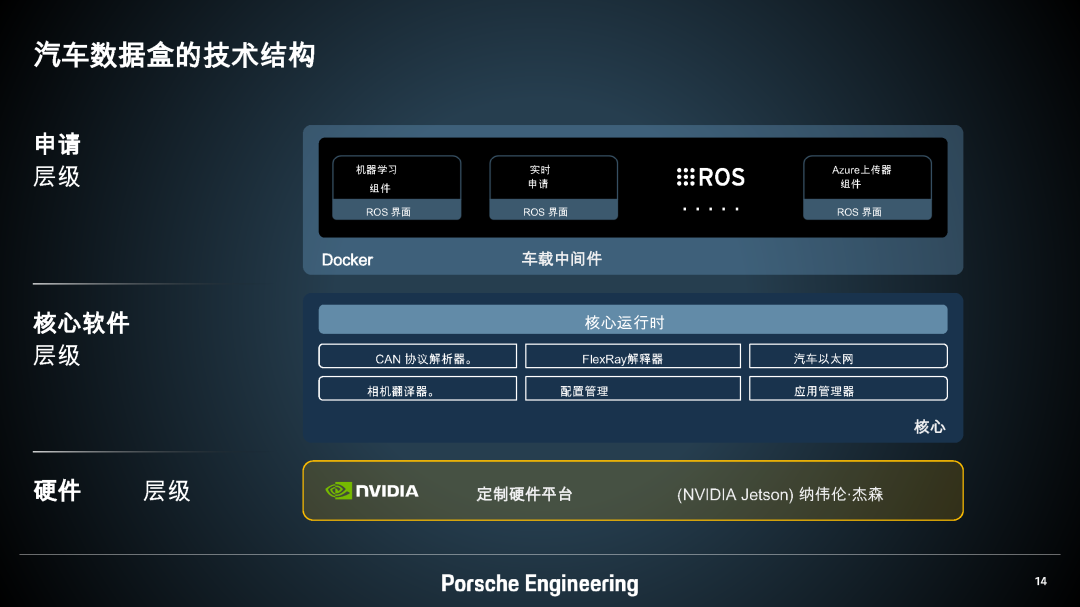Select the CAN 协议解析器 box
The width and height of the screenshot is (1080, 607).
417,356
